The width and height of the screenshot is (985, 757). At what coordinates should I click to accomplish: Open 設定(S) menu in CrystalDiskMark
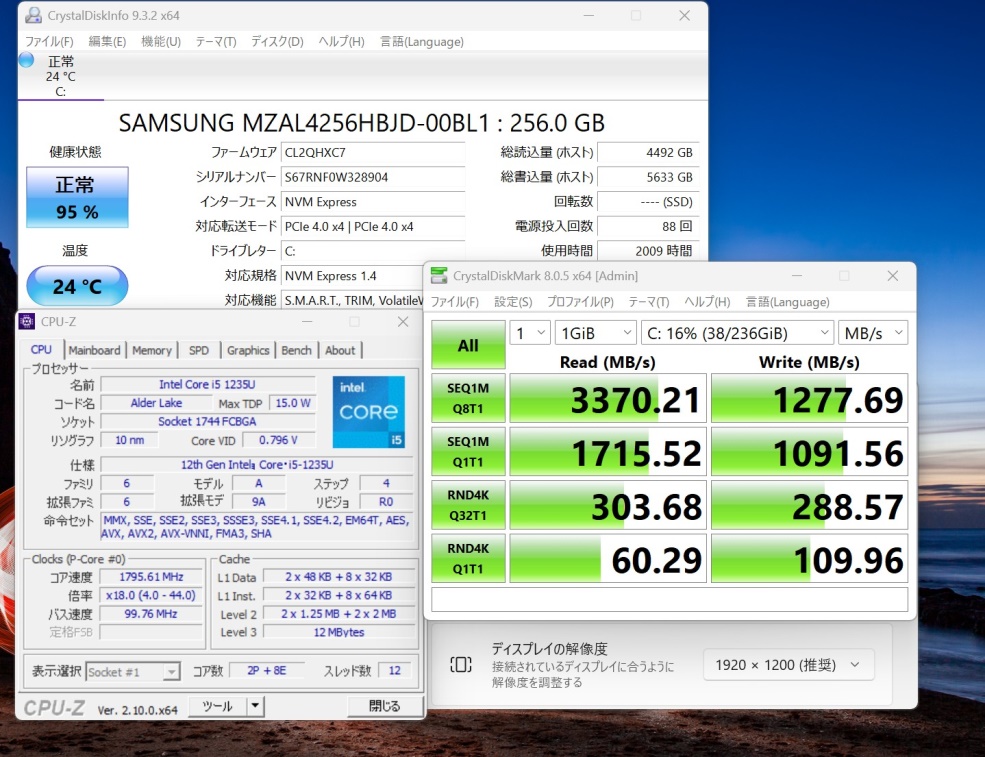[513, 302]
